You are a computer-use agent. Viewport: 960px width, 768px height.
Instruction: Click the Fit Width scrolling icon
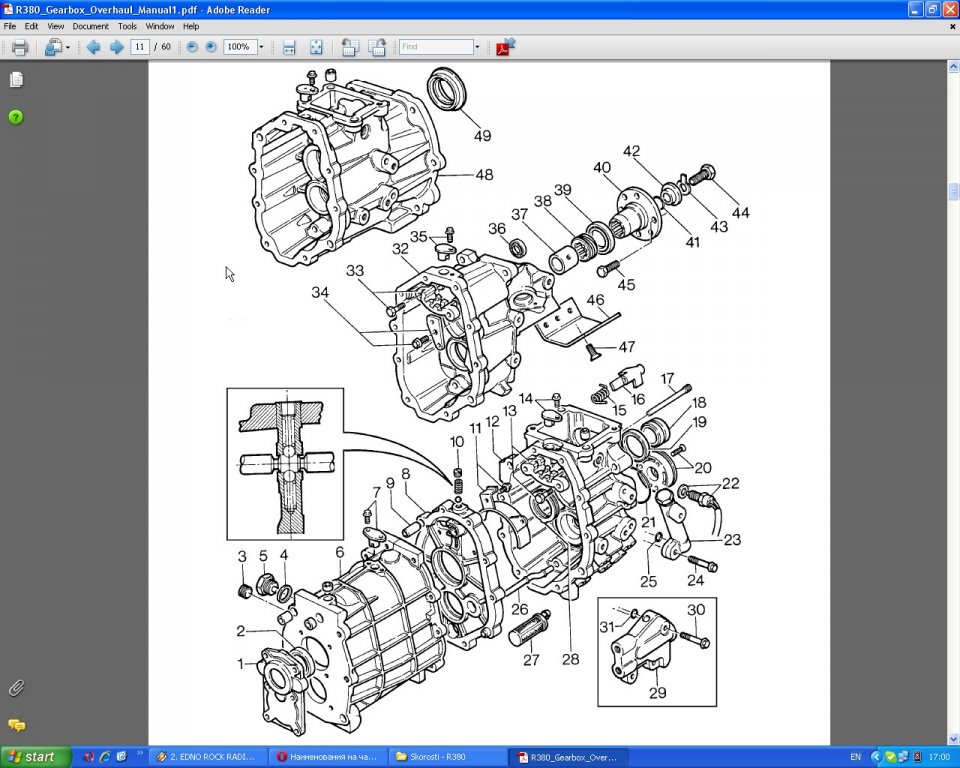pyautogui.click(x=289, y=47)
